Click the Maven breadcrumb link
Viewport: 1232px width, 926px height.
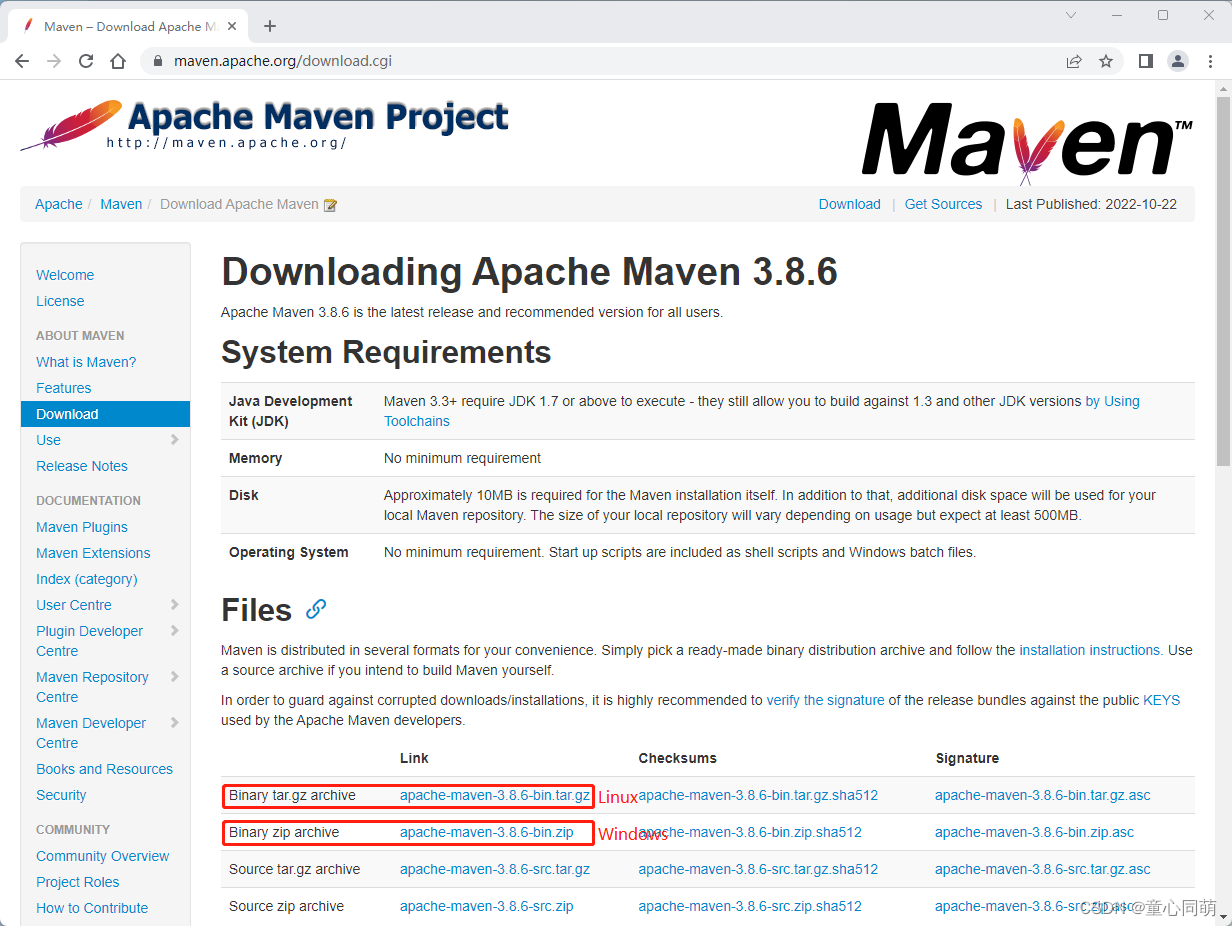click(121, 204)
